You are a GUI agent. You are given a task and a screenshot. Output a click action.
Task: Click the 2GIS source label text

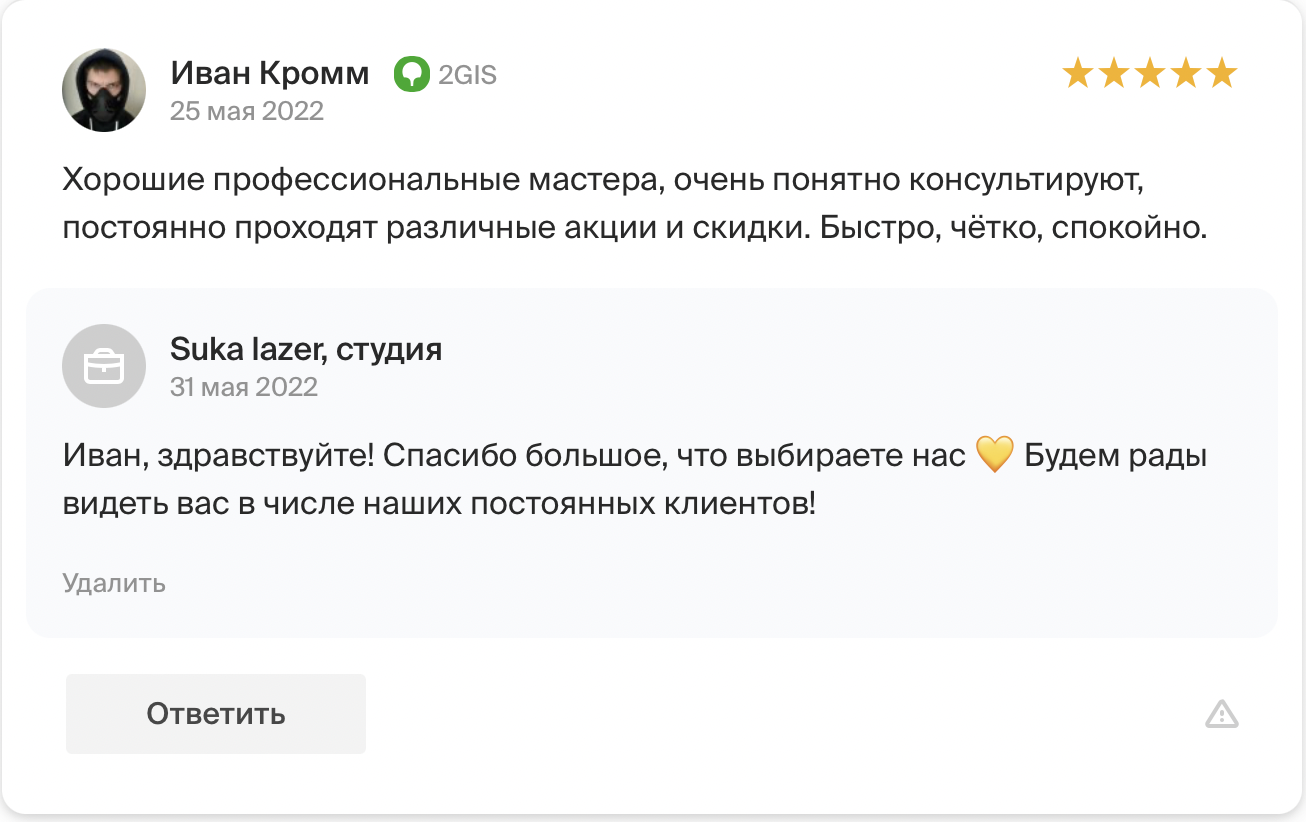pos(467,75)
